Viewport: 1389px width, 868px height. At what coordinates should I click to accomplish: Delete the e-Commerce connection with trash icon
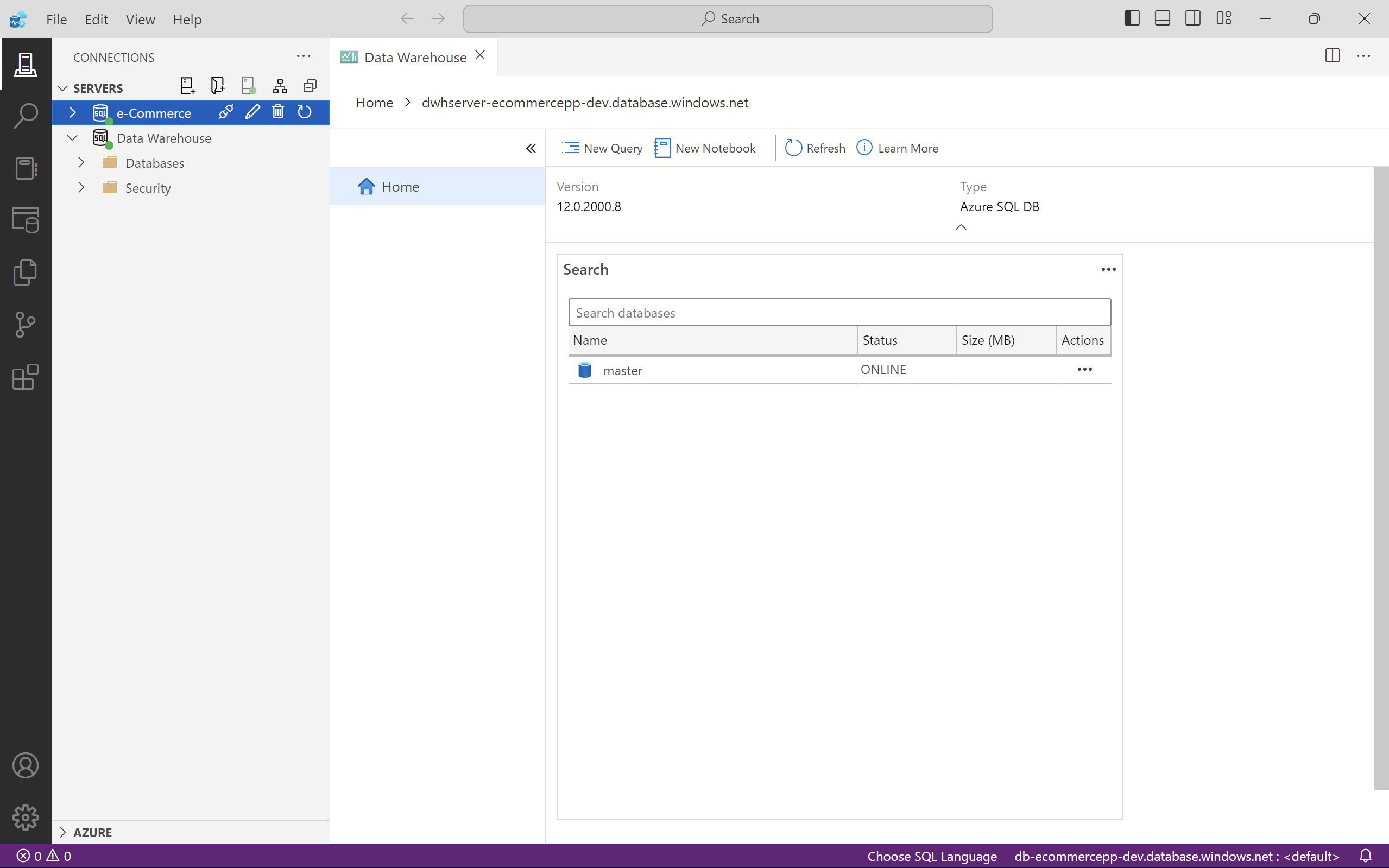278,112
